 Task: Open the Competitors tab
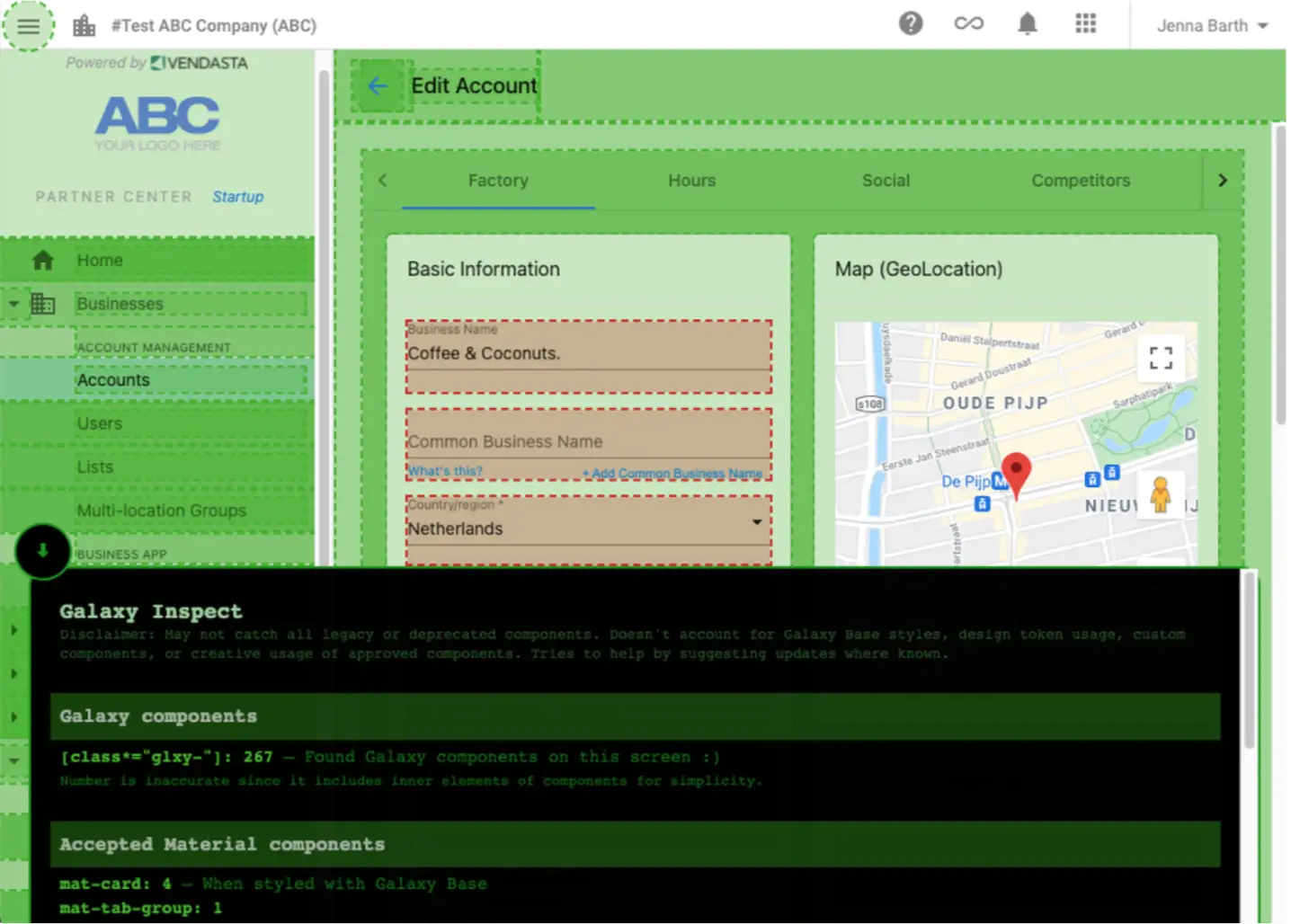(x=1080, y=180)
